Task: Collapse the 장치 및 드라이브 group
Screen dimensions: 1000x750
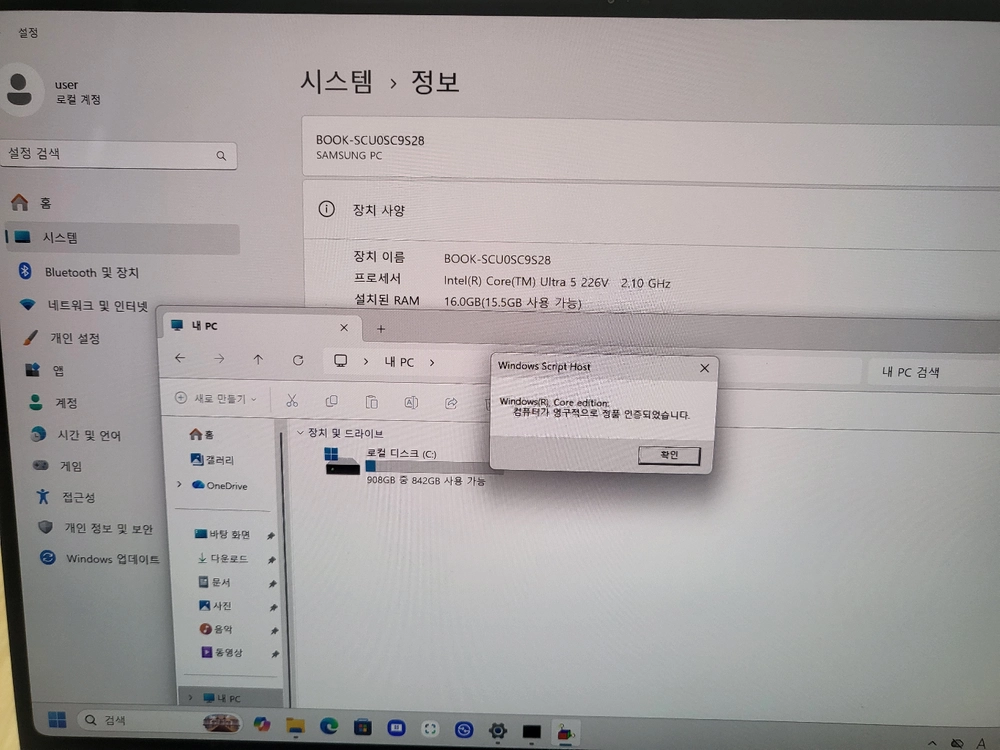Action: [300, 432]
